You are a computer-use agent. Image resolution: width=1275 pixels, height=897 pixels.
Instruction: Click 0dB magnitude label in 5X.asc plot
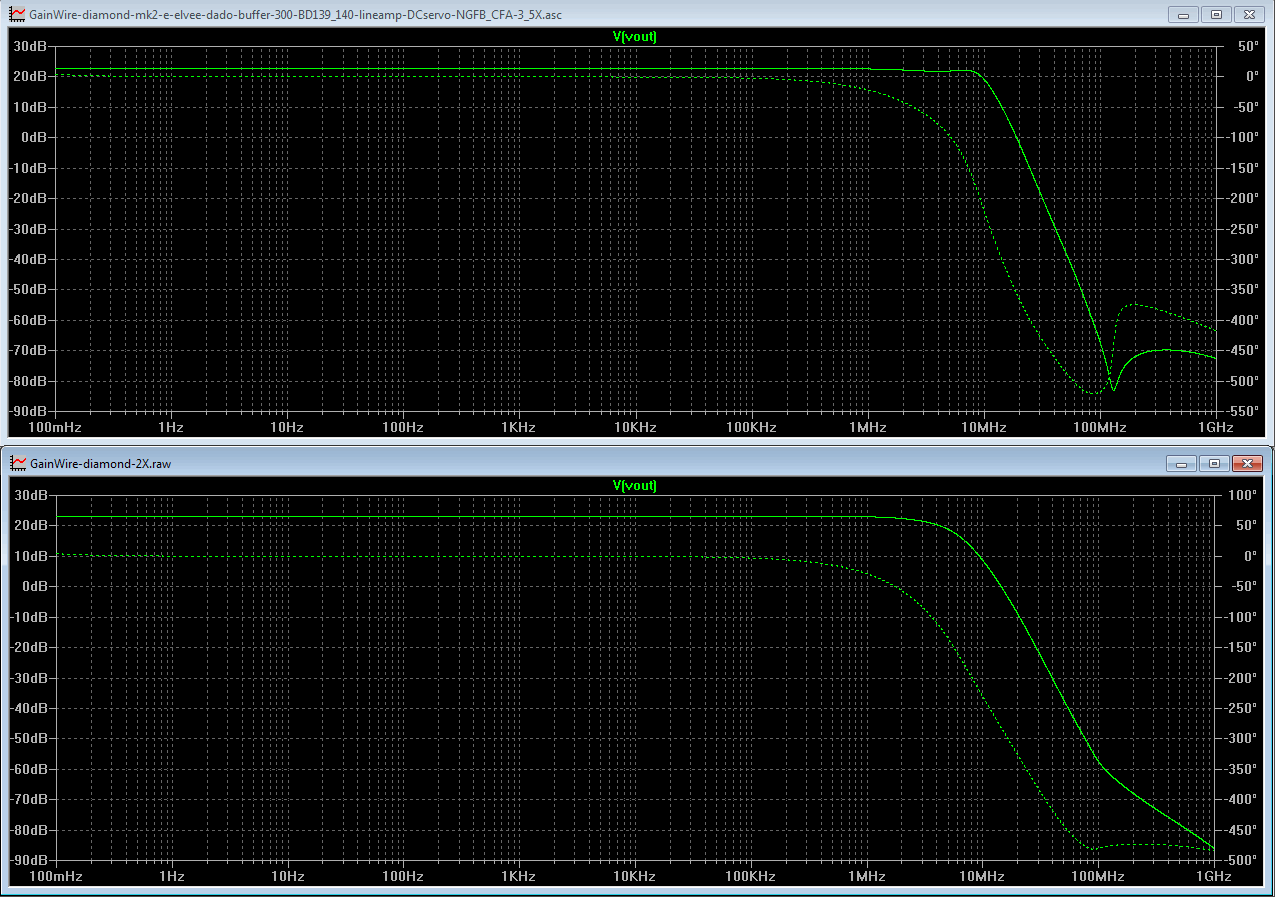click(x=33, y=137)
